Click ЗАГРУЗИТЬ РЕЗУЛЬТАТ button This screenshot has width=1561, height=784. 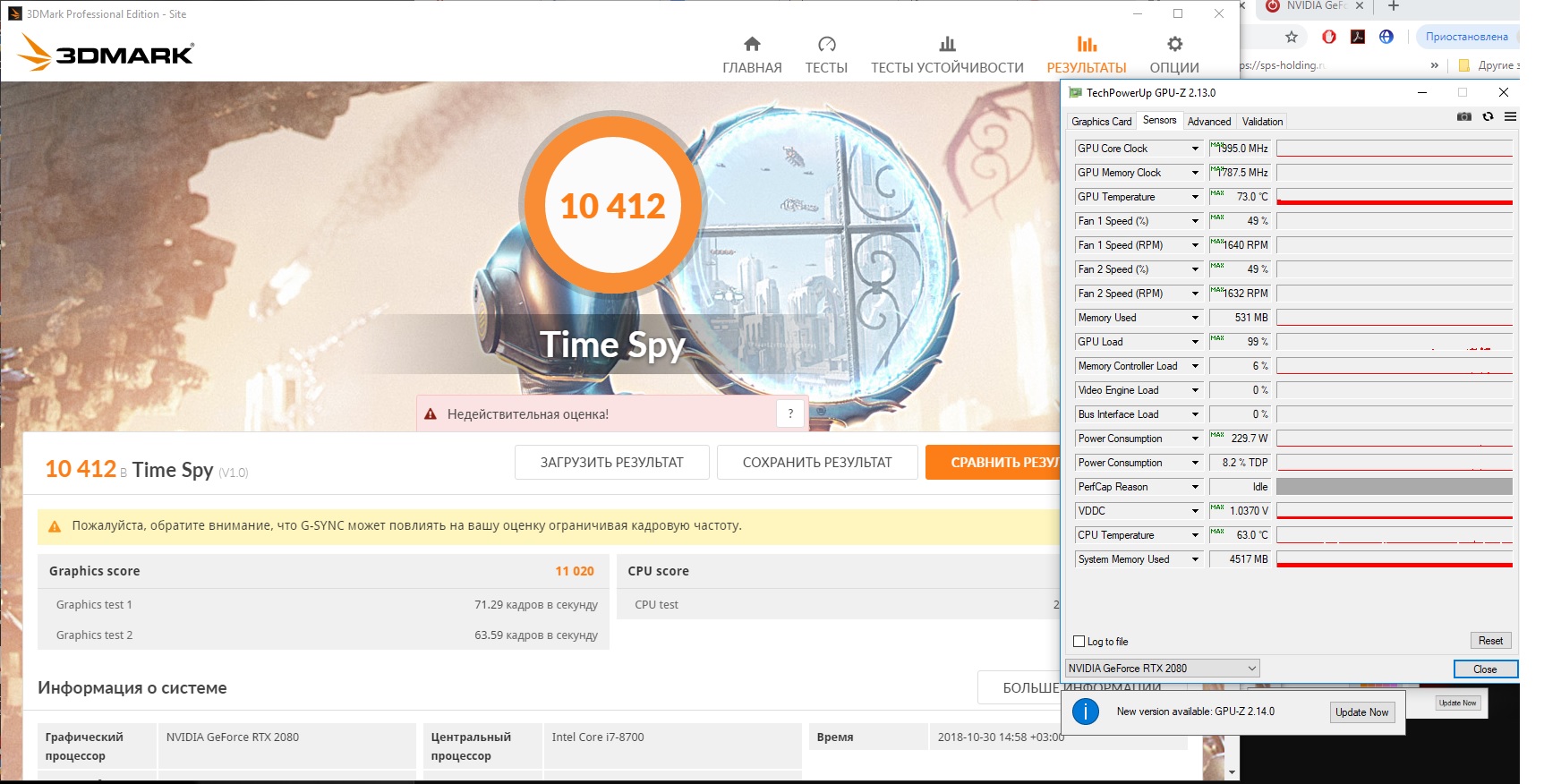pyautogui.click(x=612, y=463)
